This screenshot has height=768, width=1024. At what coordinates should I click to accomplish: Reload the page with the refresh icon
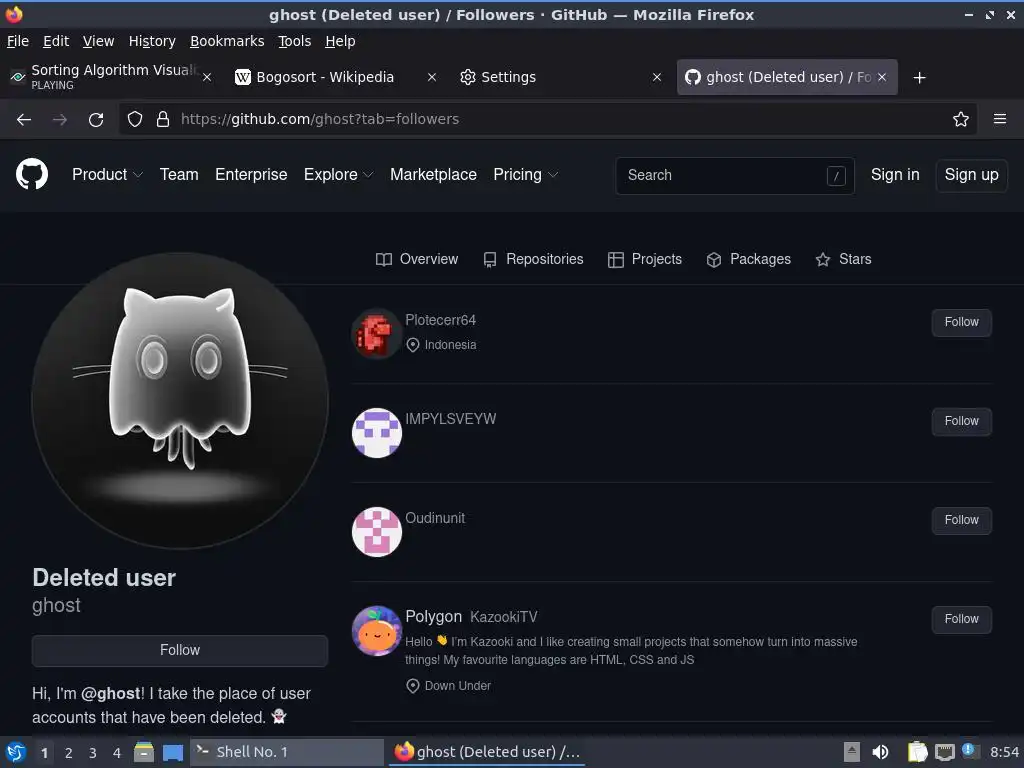[x=96, y=120]
